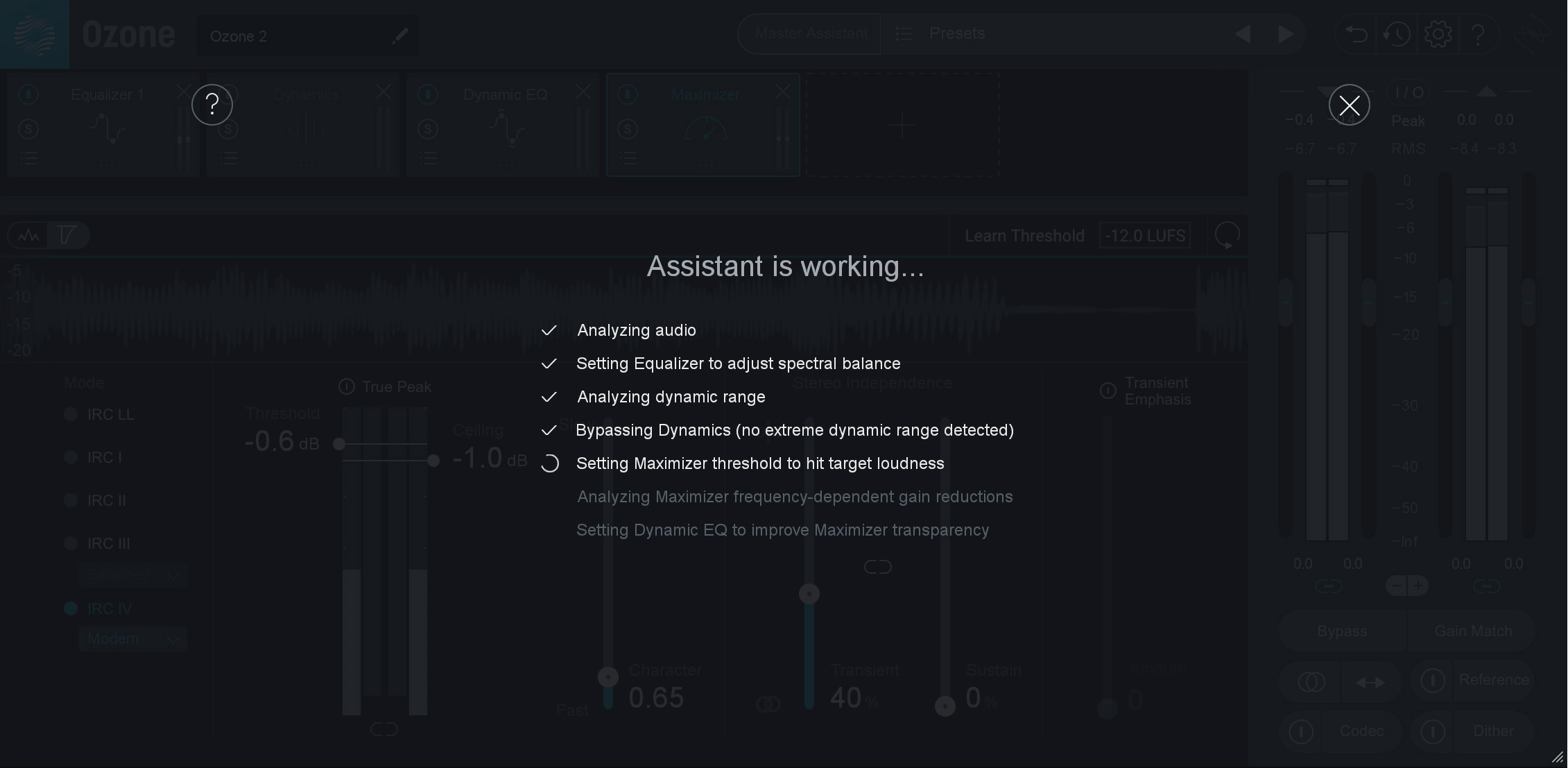The width and height of the screenshot is (1568, 768).
Task: Remove the Dynamics module
Action: coord(384,92)
